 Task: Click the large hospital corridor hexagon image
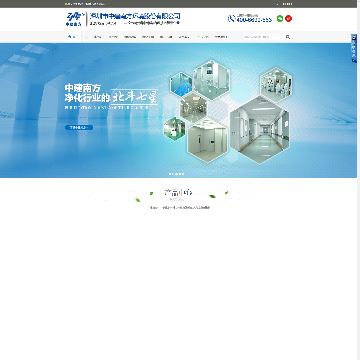[x=259, y=130]
